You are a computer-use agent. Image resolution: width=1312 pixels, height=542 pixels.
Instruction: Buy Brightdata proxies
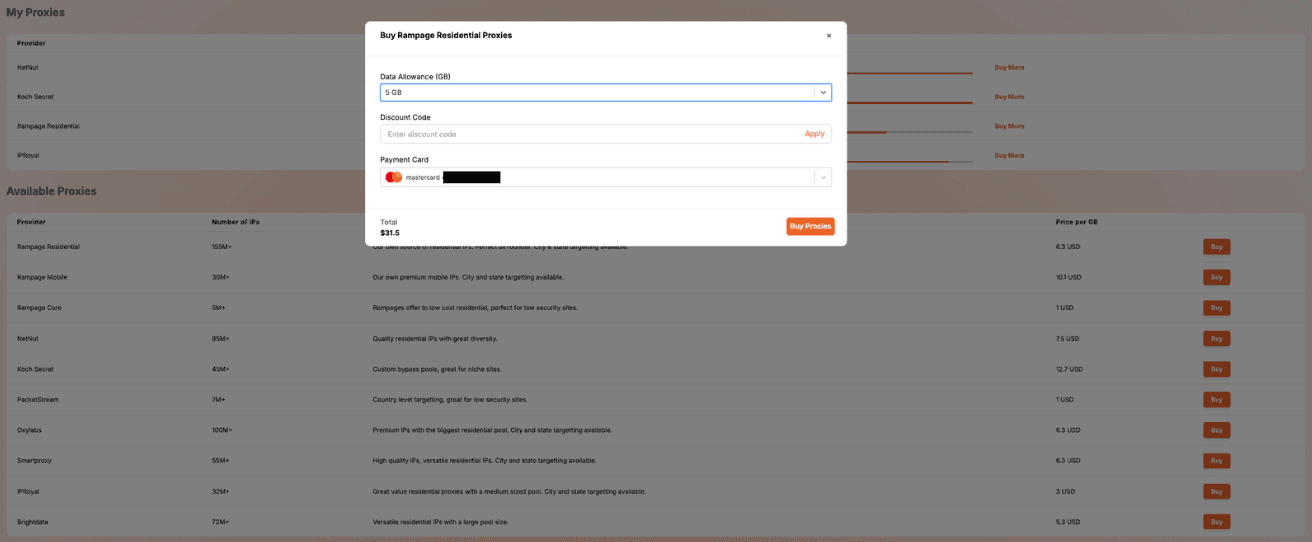[1216, 522]
